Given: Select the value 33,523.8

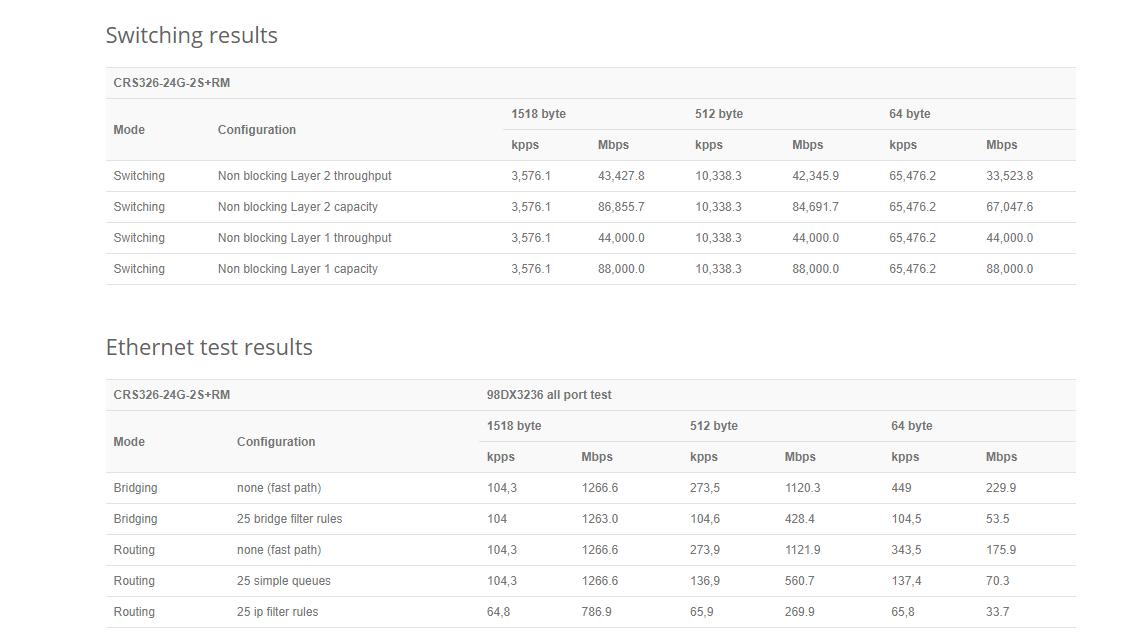Looking at the screenshot, I should [1009, 176].
